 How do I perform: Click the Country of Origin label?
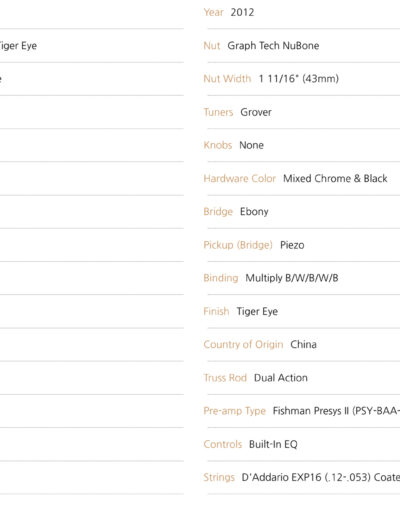coord(243,344)
